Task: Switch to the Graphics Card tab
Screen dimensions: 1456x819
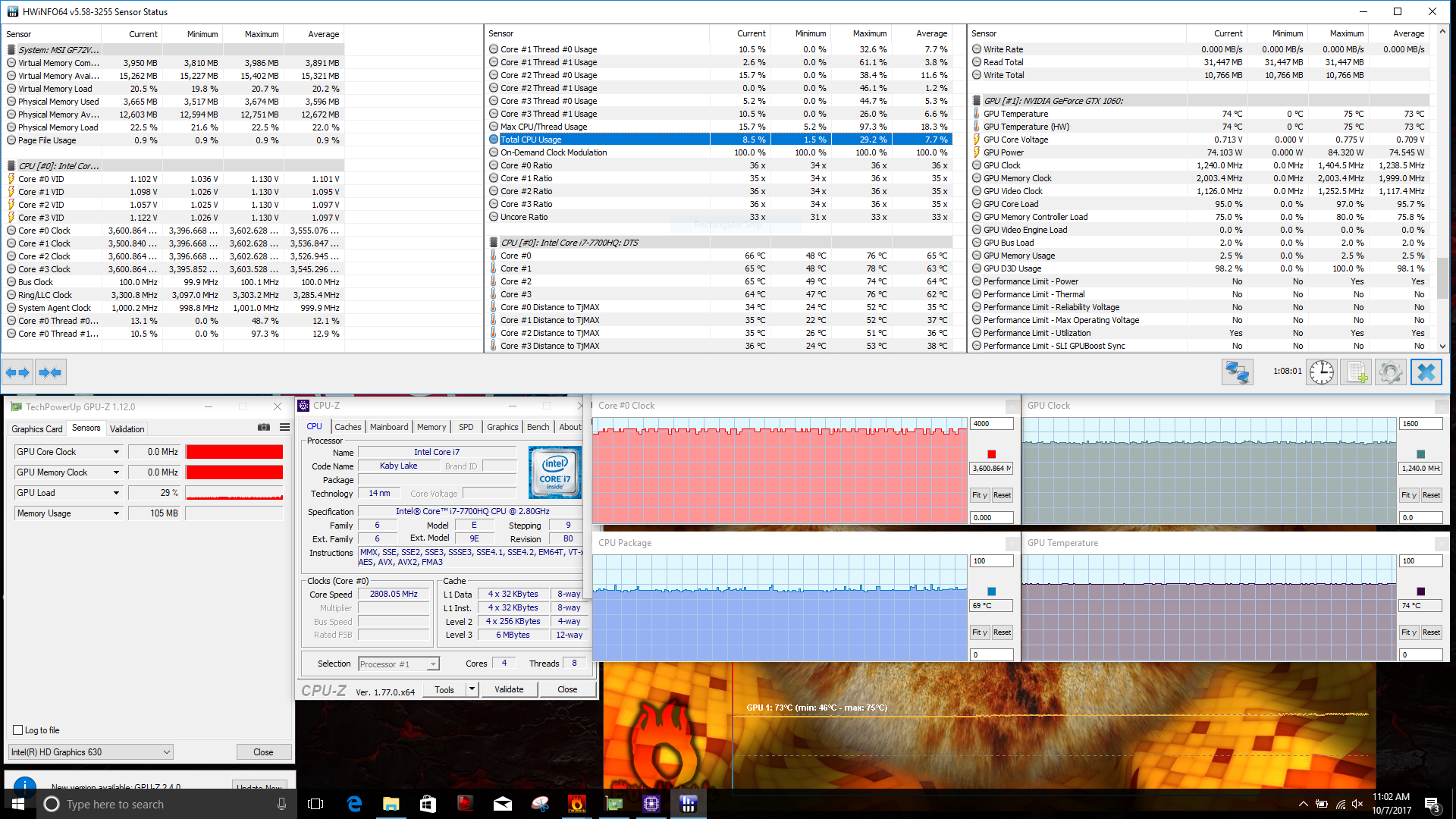Action: pyautogui.click(x=36, y=429)
